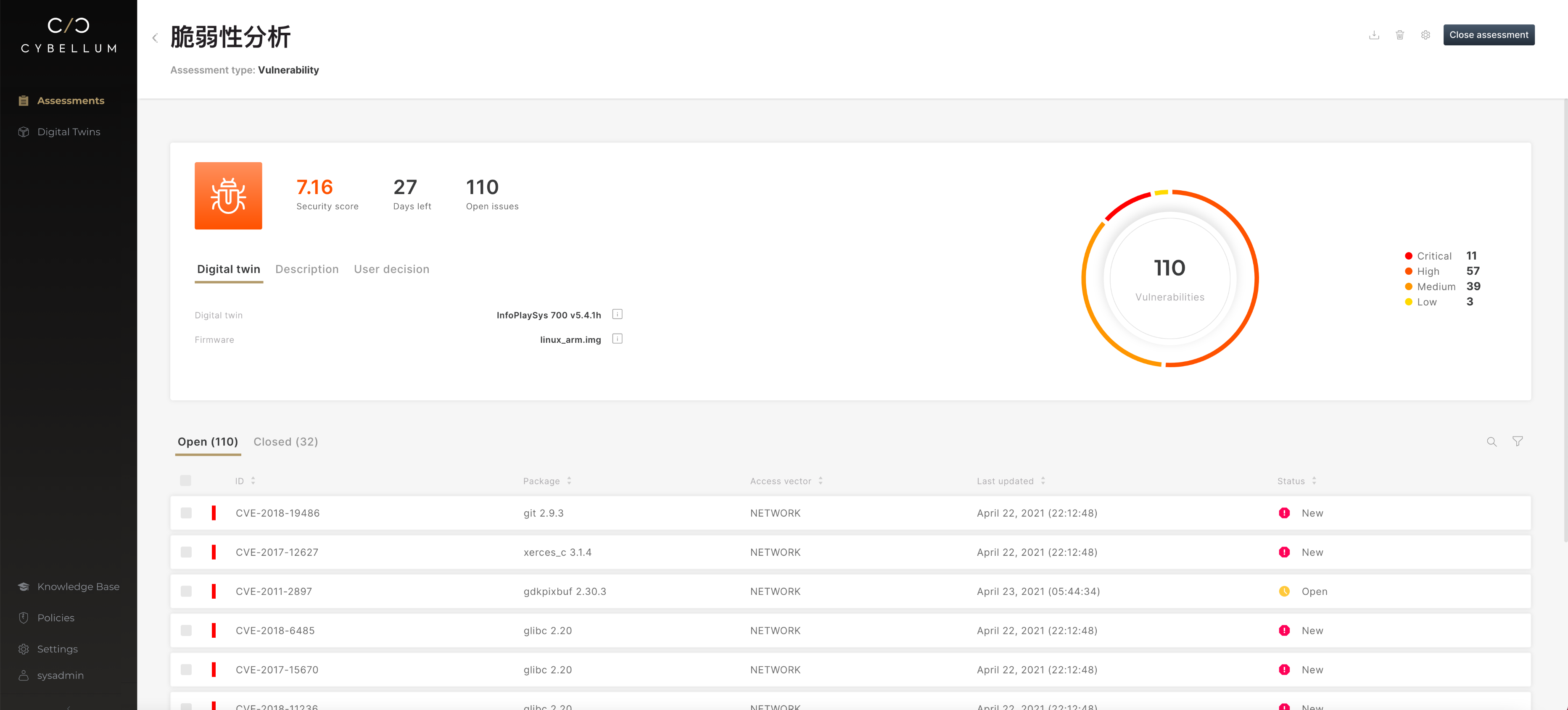
Task: Click the download icon in the header
Action: click(1374, 35)
